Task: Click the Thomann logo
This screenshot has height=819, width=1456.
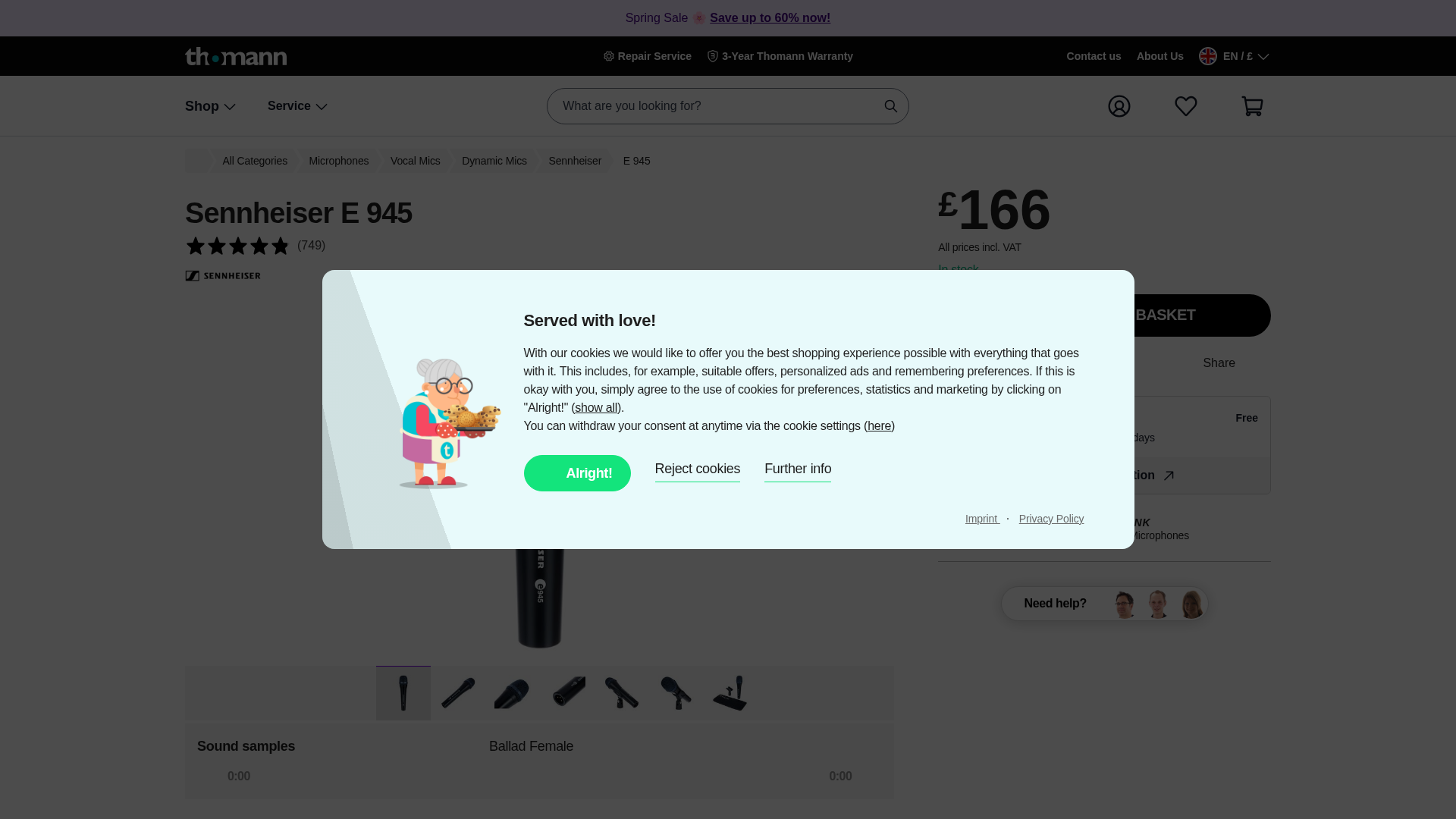Action: 235,56
